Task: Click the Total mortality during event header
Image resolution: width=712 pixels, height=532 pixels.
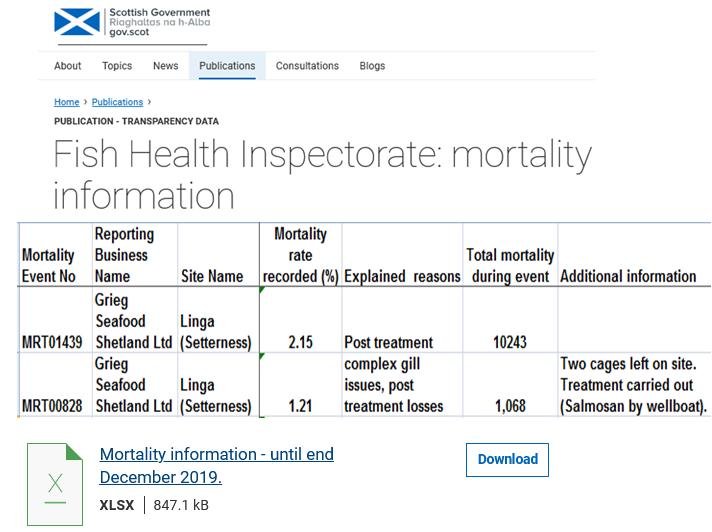Action: point(510,266)
